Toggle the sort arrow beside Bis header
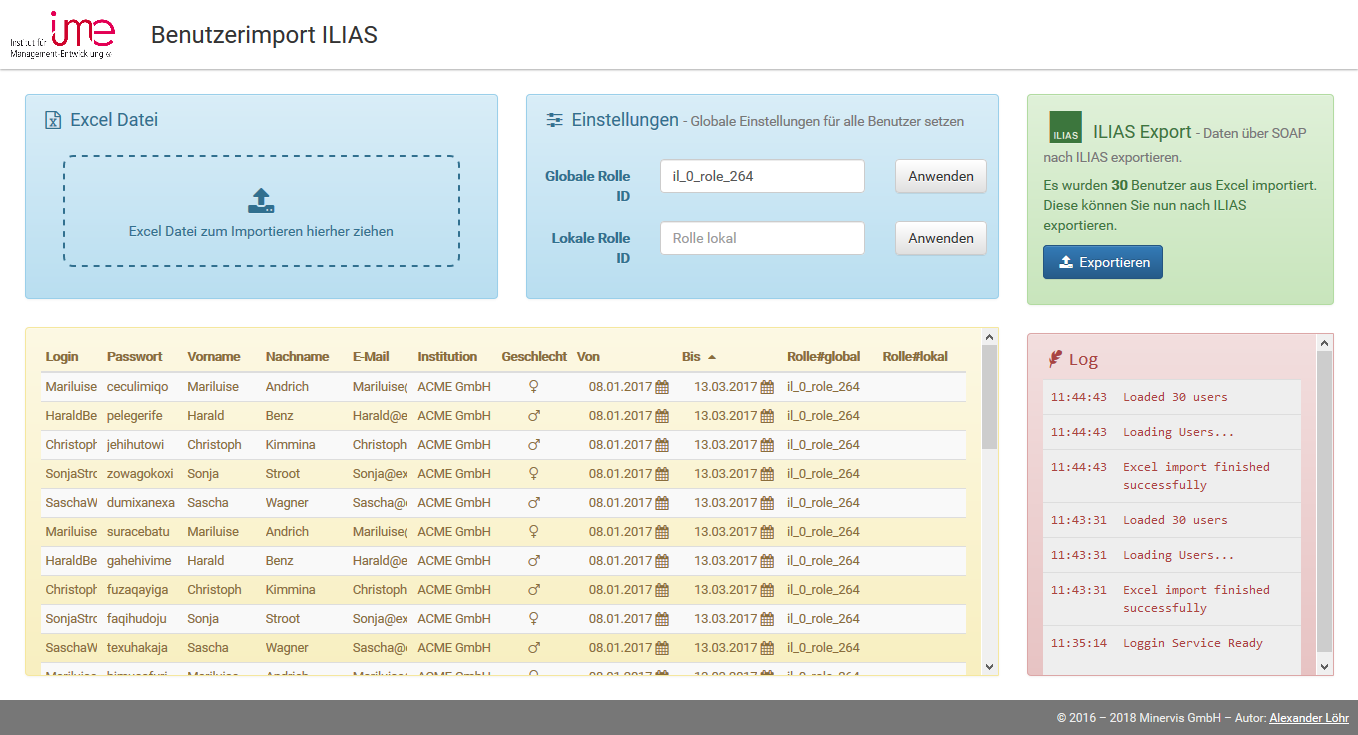Screen dimensions: 1358x735 712,357
